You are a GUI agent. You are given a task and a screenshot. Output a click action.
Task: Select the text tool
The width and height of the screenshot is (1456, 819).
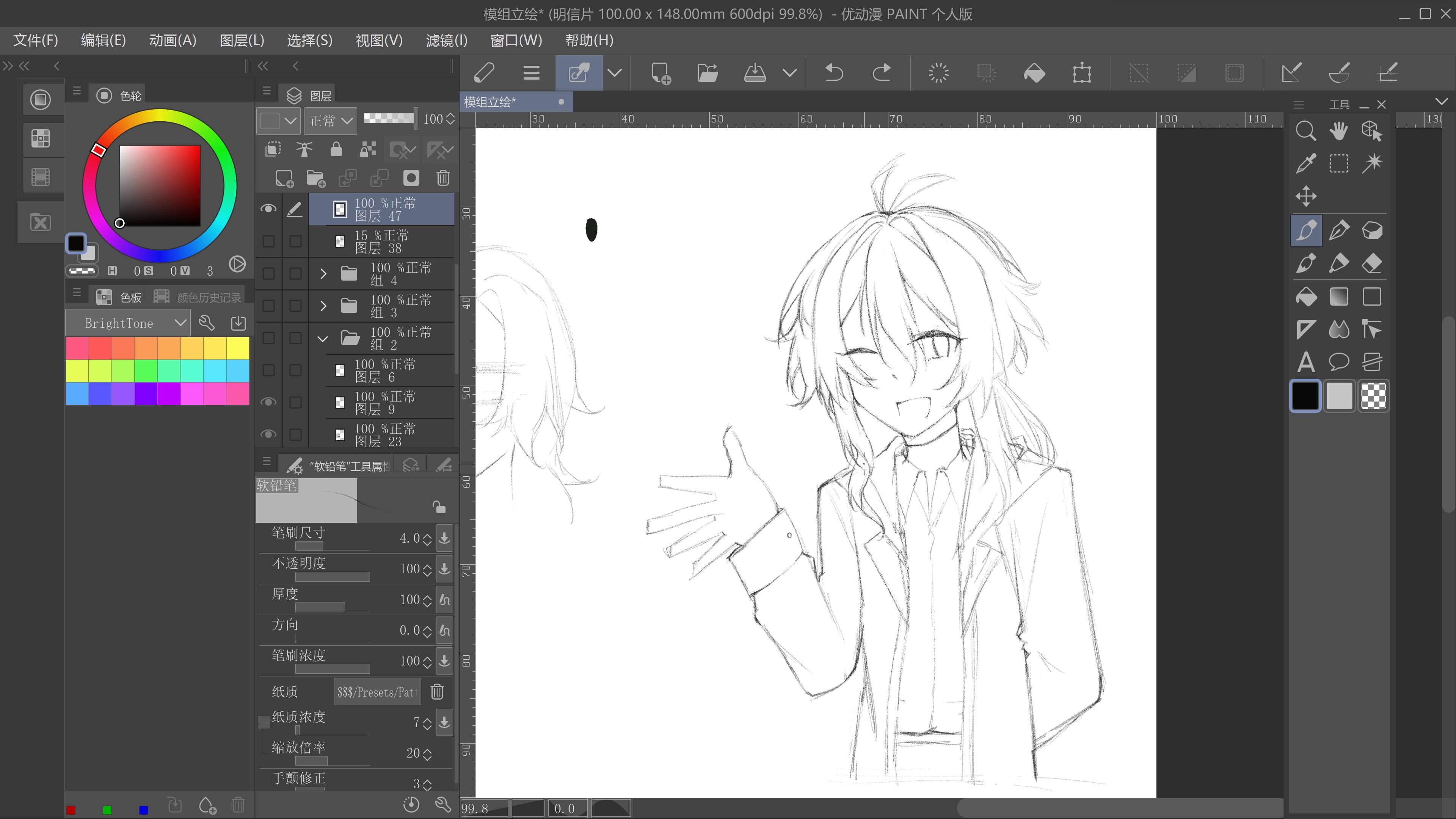pos(1305,362)
